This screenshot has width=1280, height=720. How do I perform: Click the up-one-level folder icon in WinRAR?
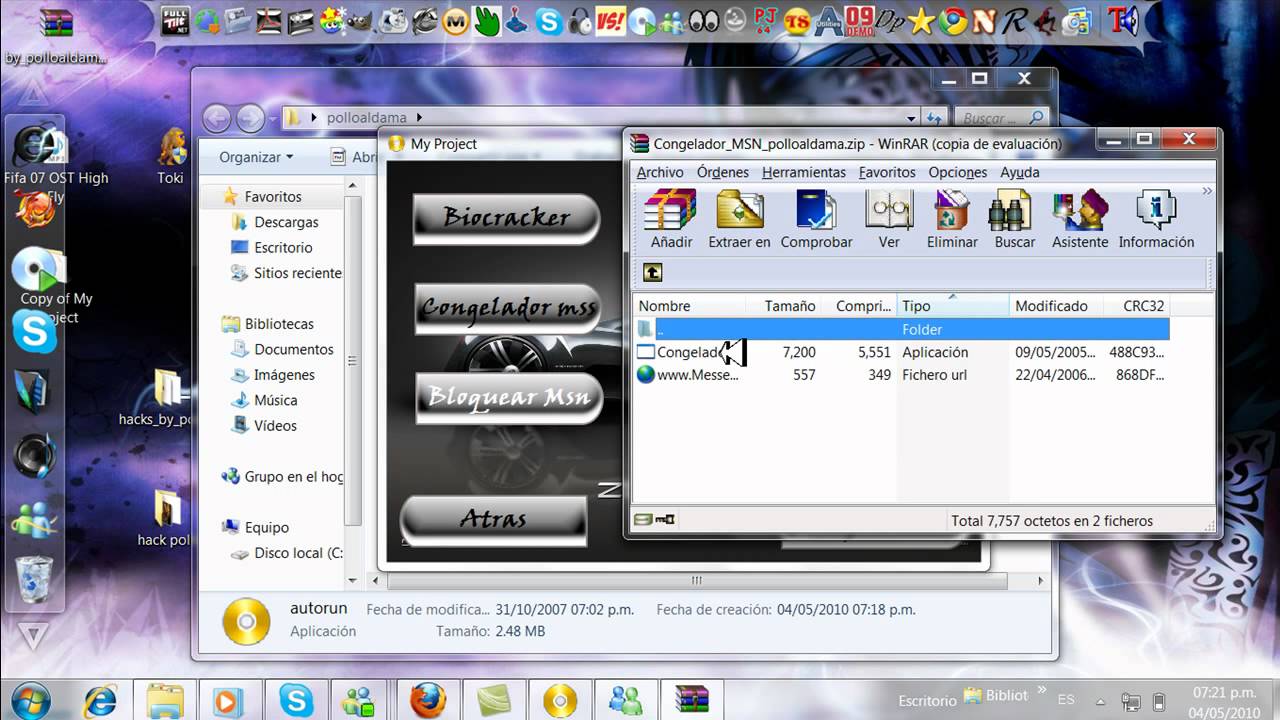coord(652,272)
